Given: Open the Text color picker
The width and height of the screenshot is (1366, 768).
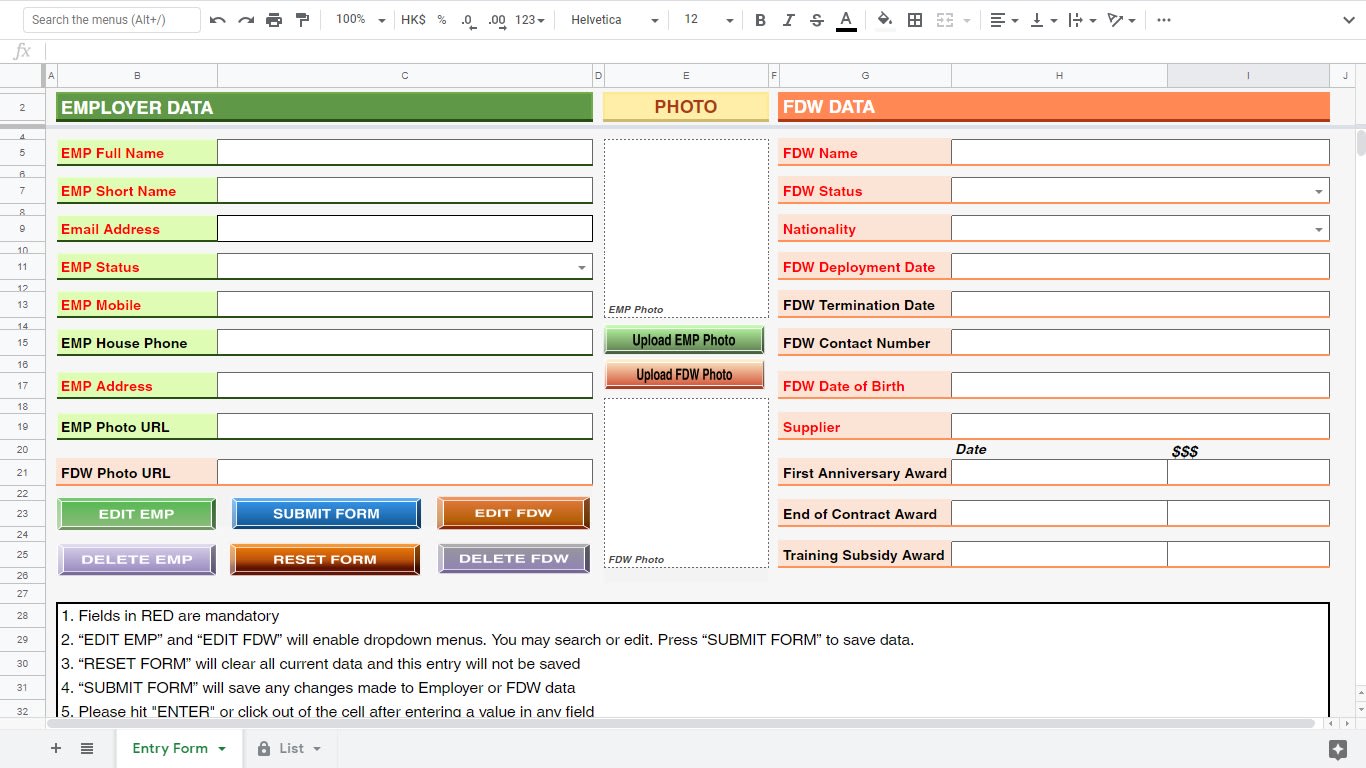Looking at the screenshot, I should (x=845, y=19).
